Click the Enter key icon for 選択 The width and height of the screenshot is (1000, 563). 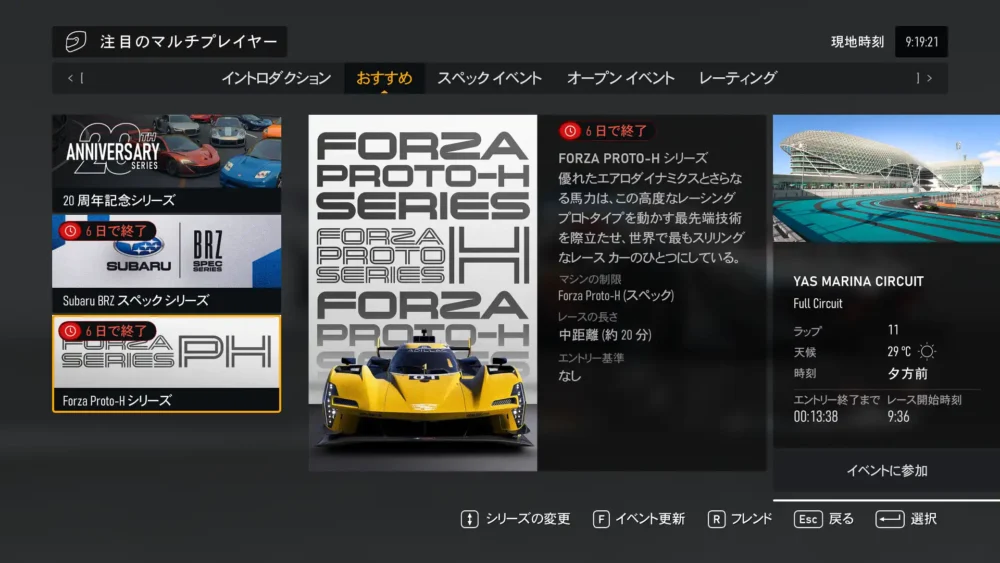pos(890,519)
